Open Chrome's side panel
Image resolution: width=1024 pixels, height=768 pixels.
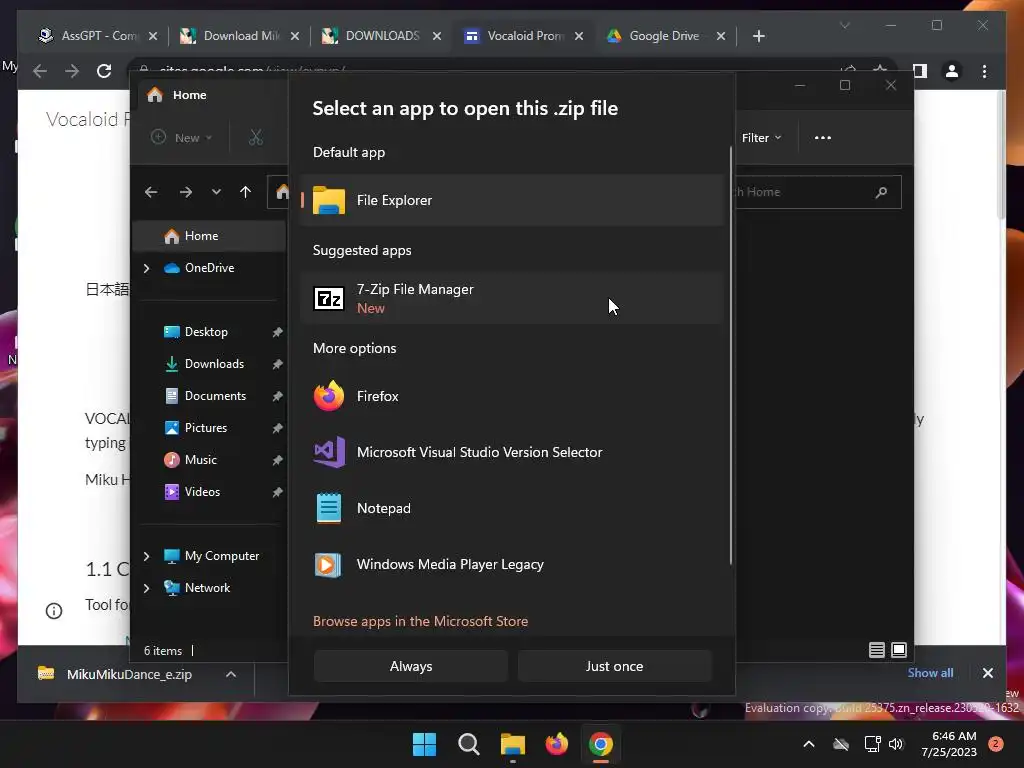point(920,71)
